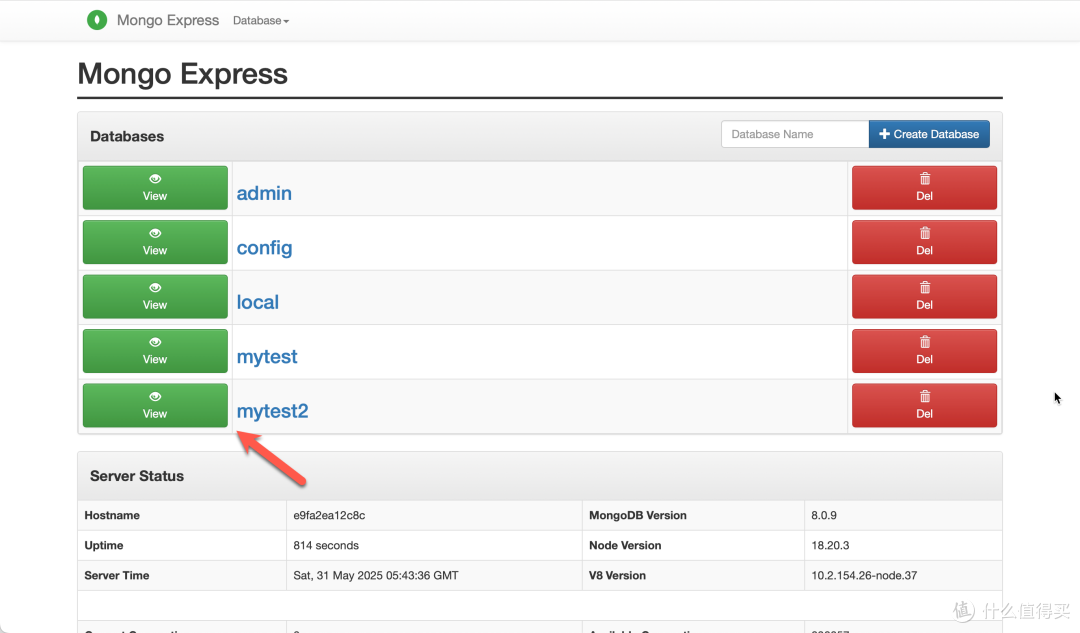The image size is (1080, 633).
Task: View the admin database
Action: pos(155,187)
